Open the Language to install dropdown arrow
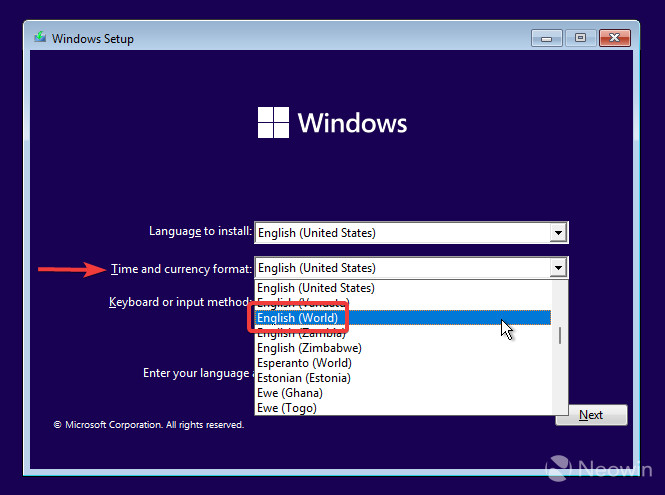The height and width of the screenshot is (495, 665). click(x=558, y=232)
